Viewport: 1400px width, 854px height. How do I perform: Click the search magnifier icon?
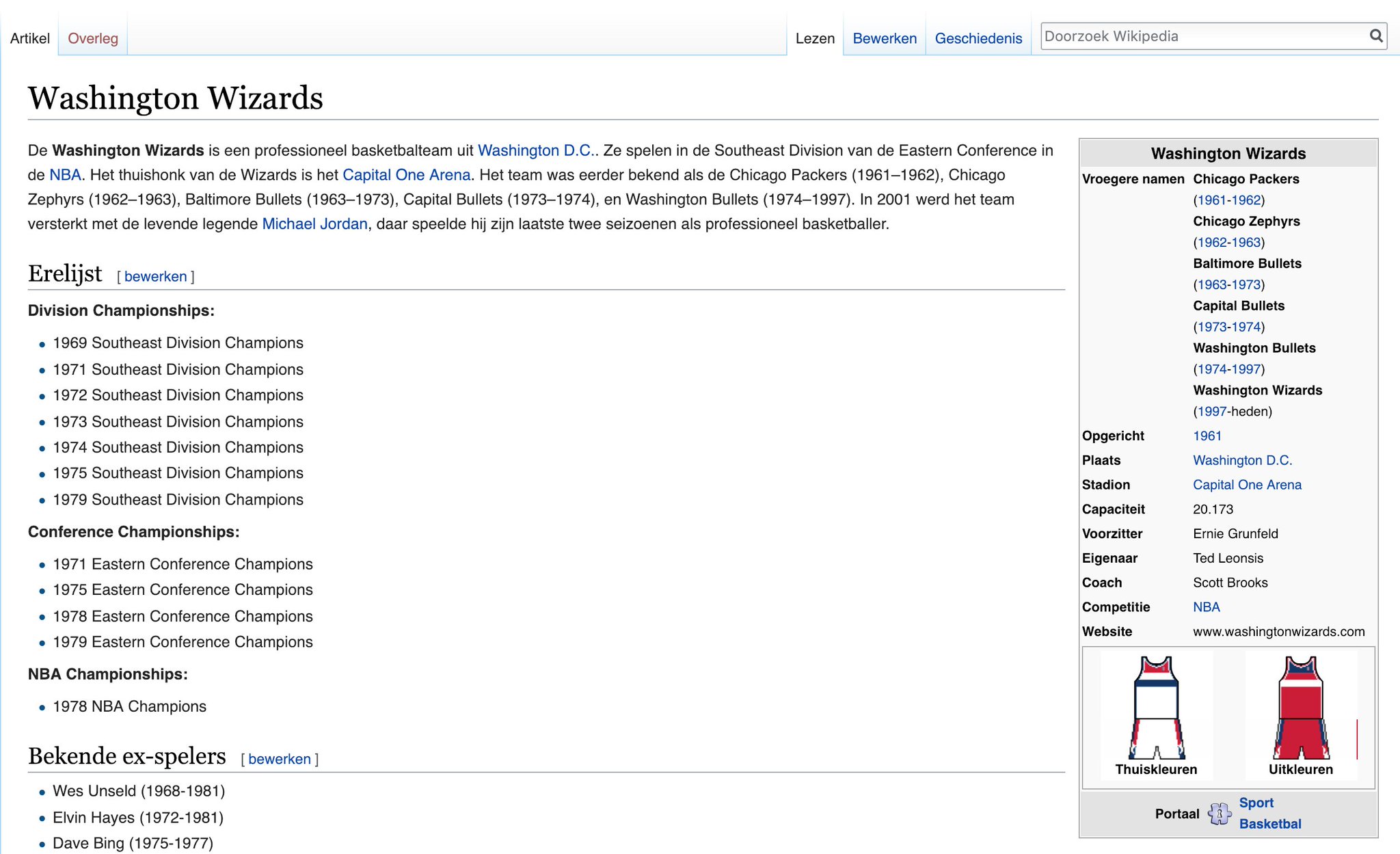coord(1375,36)
